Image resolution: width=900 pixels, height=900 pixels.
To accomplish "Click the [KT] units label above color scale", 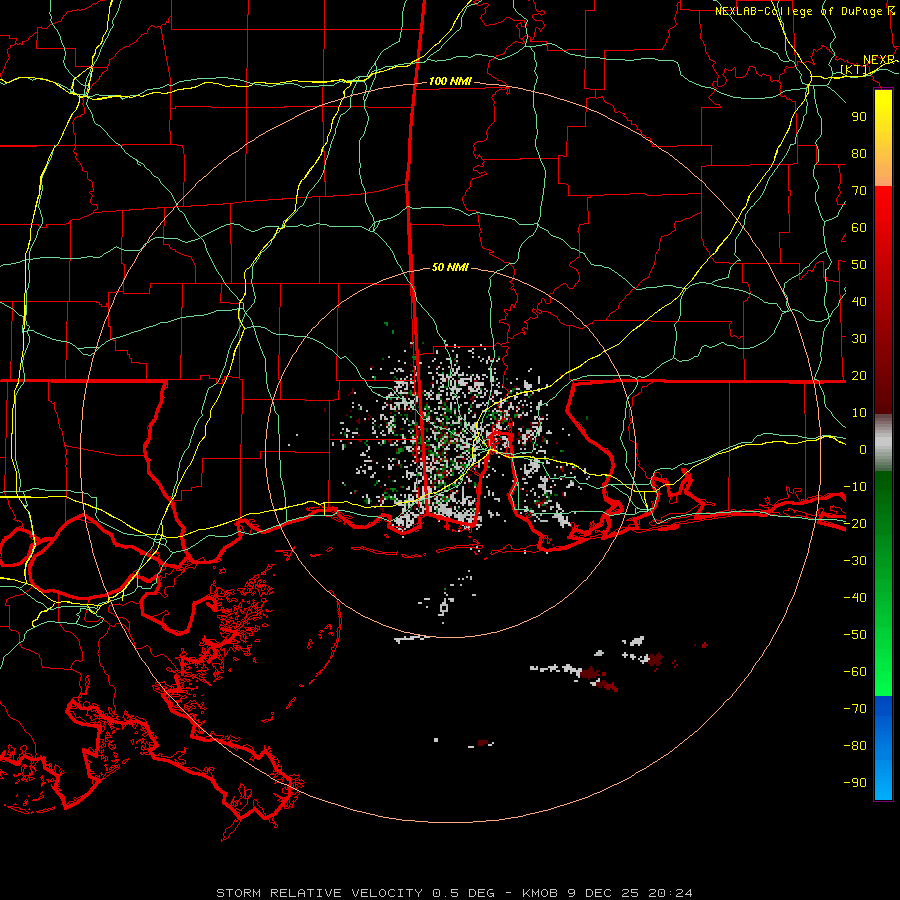I will 855,70.
